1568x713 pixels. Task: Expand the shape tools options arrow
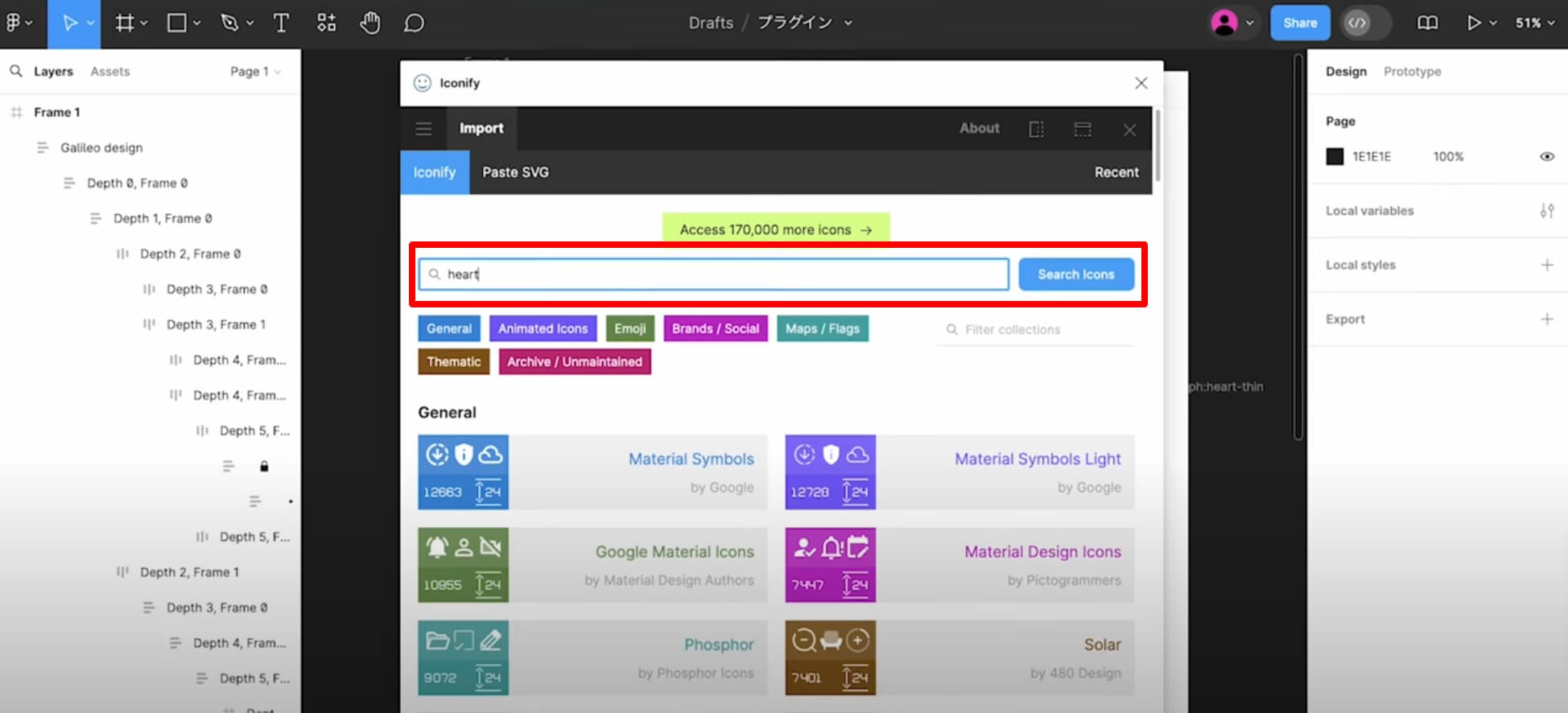(197, 23)
